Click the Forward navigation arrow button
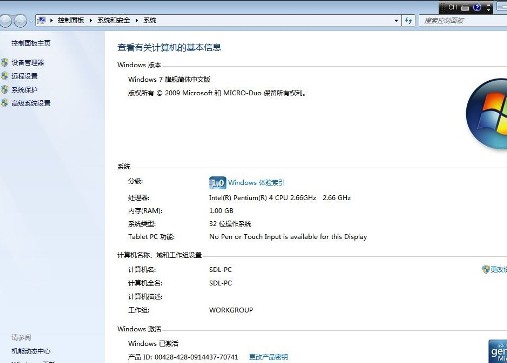The height and width of the screenshot is (363, 507). [x=21, y=21]
